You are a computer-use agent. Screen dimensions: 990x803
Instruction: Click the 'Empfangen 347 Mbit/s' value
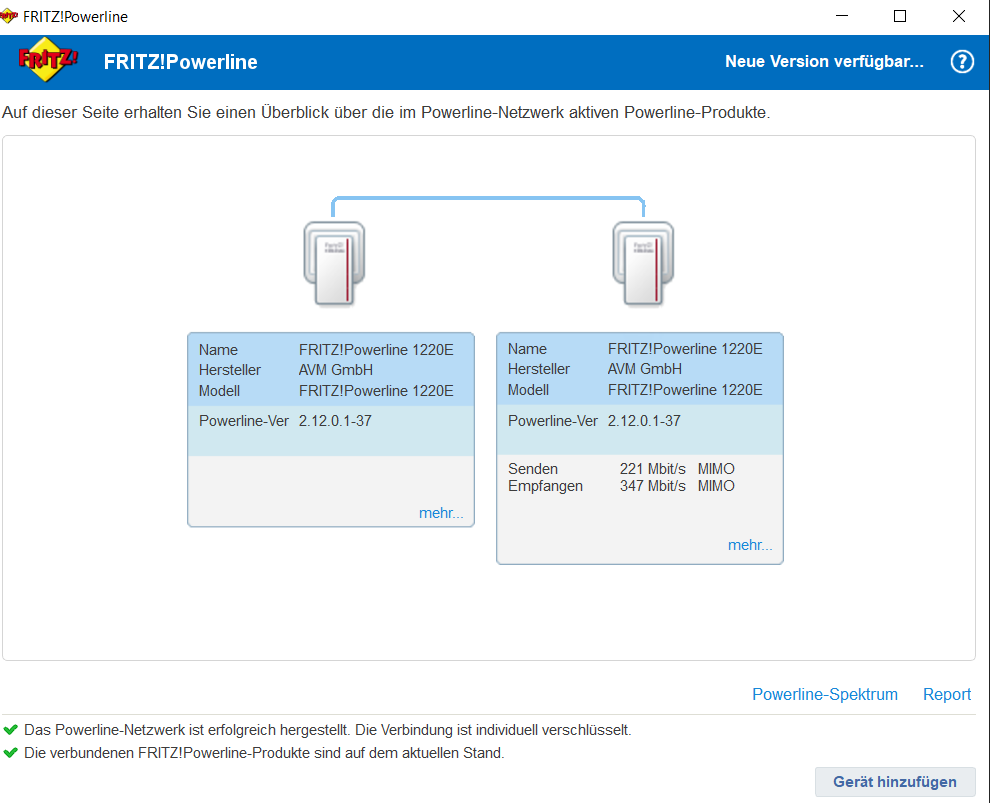(652, 485)
